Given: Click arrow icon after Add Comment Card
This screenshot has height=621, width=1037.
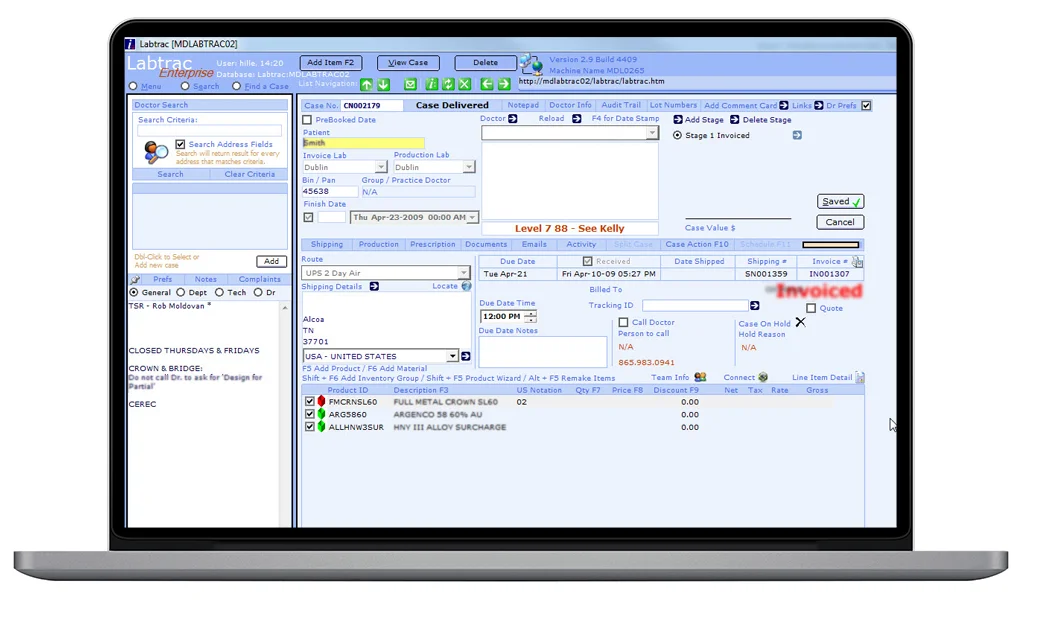Looking at the screenshot, I should pyautogui.click(x=784, y=105).
